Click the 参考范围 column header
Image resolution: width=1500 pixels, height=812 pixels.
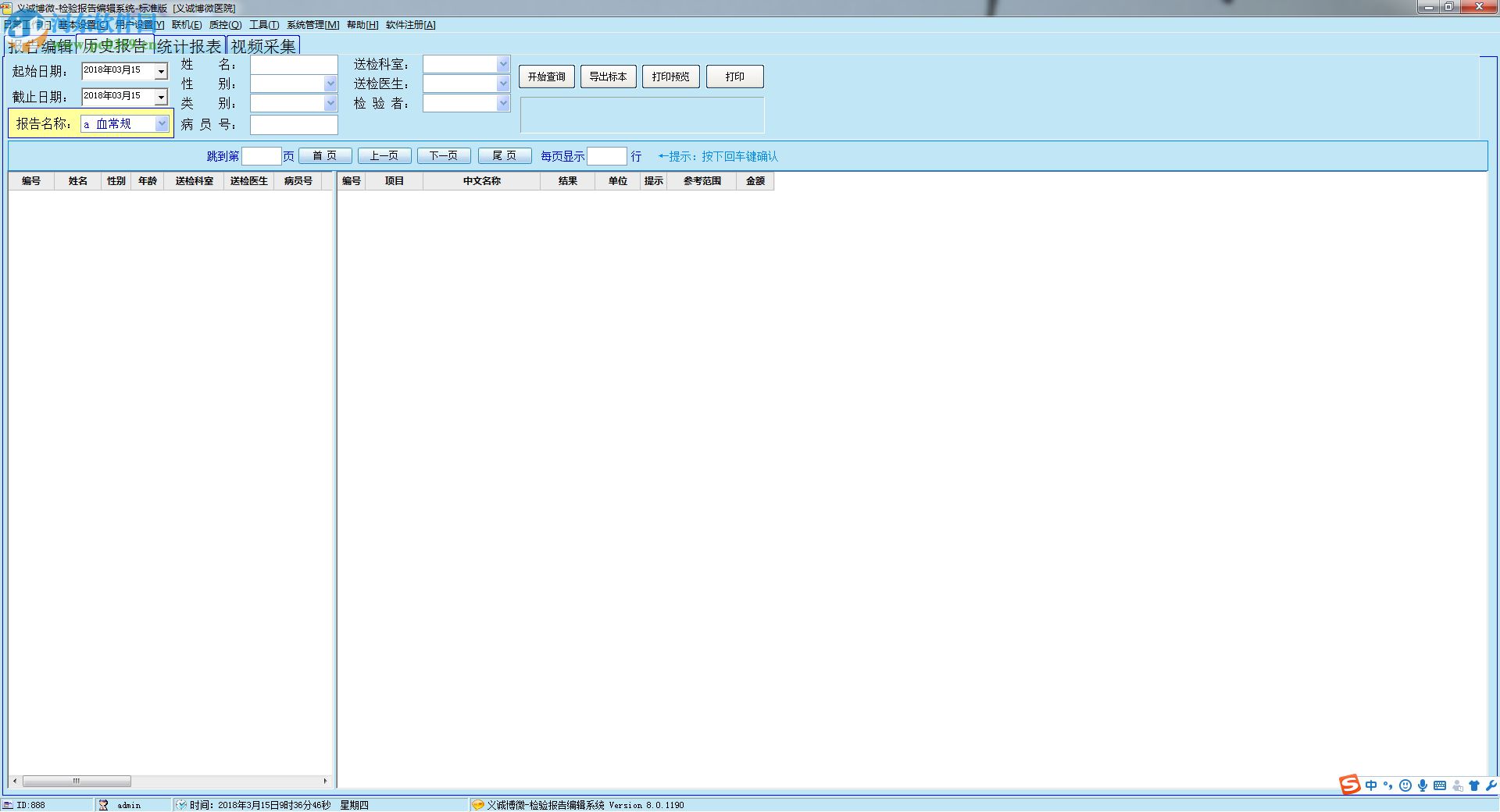coord(702,181)
